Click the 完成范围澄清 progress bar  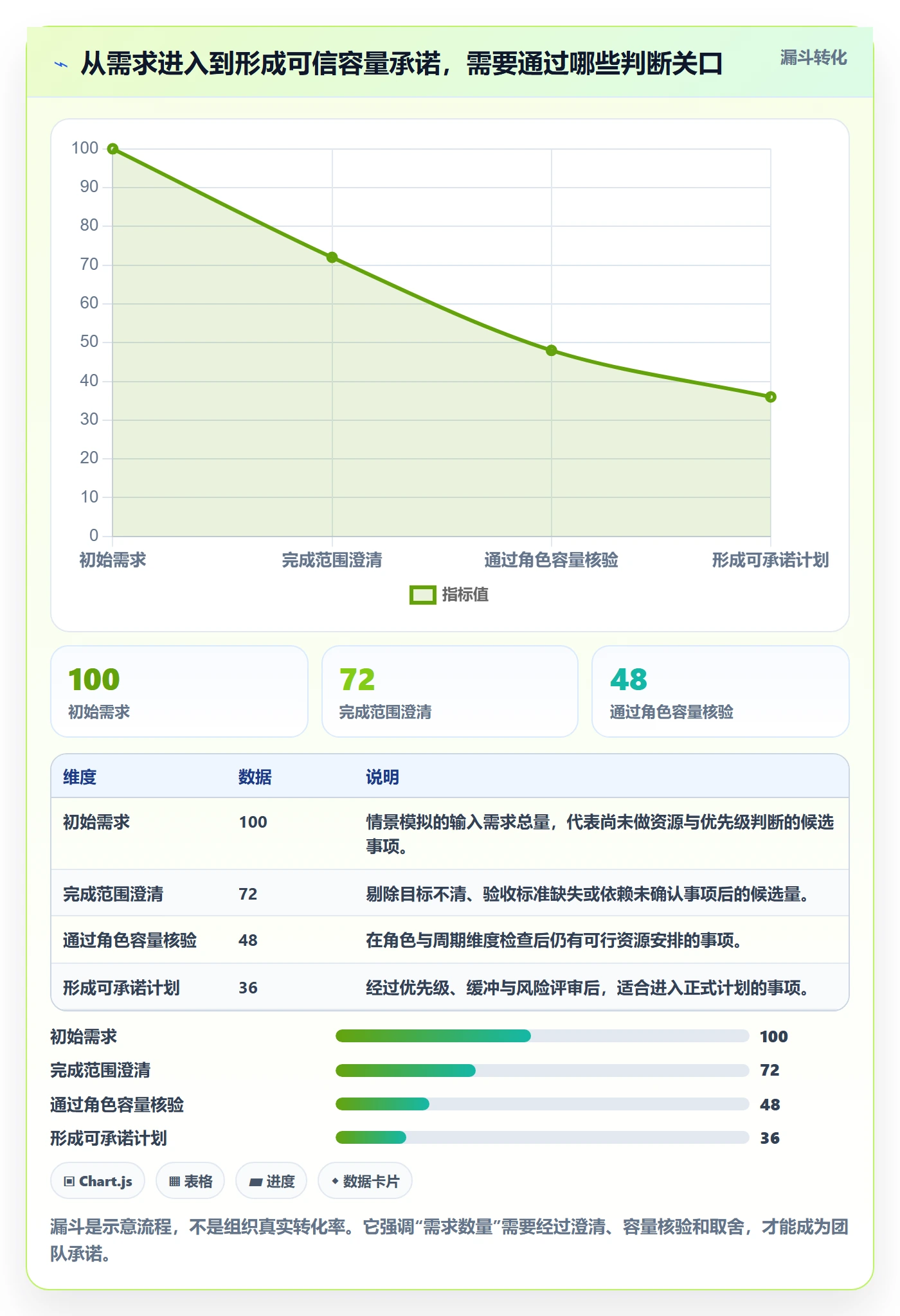pos(543,1070)
